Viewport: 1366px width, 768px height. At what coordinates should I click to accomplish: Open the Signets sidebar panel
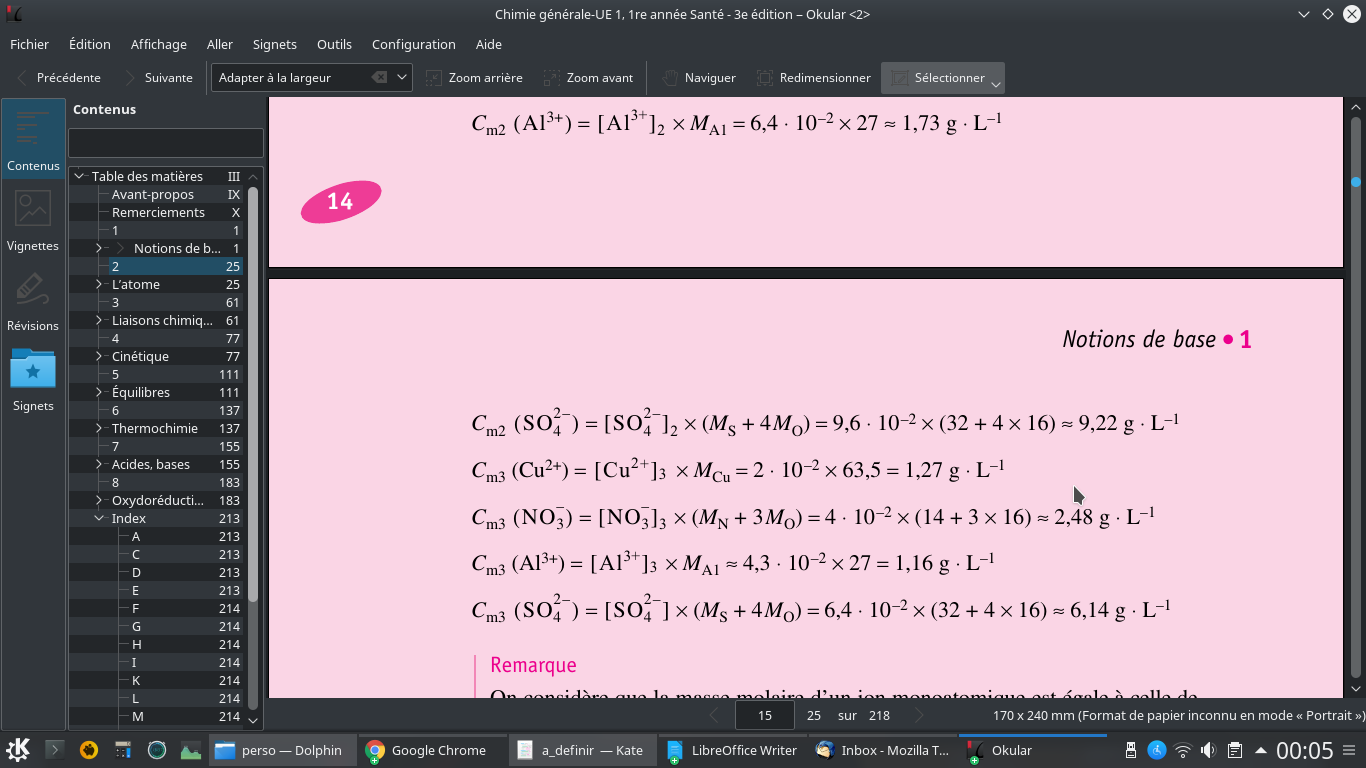tap(33, 379)
